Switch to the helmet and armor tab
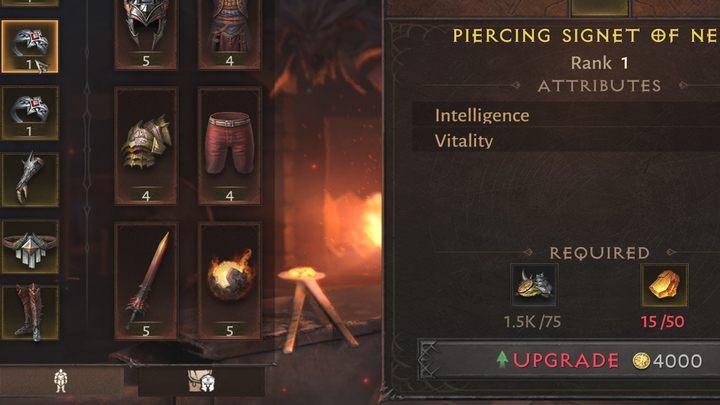 tap(201, 381)
